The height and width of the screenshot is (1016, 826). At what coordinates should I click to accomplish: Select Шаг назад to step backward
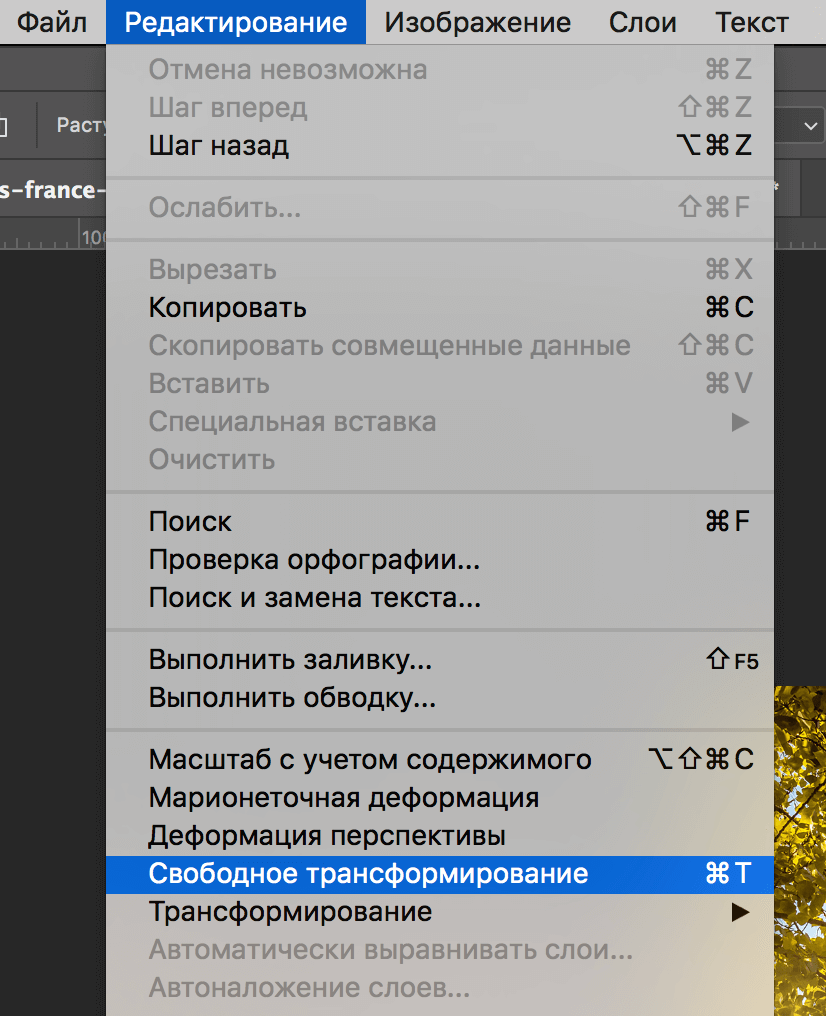tap(213, 144)
